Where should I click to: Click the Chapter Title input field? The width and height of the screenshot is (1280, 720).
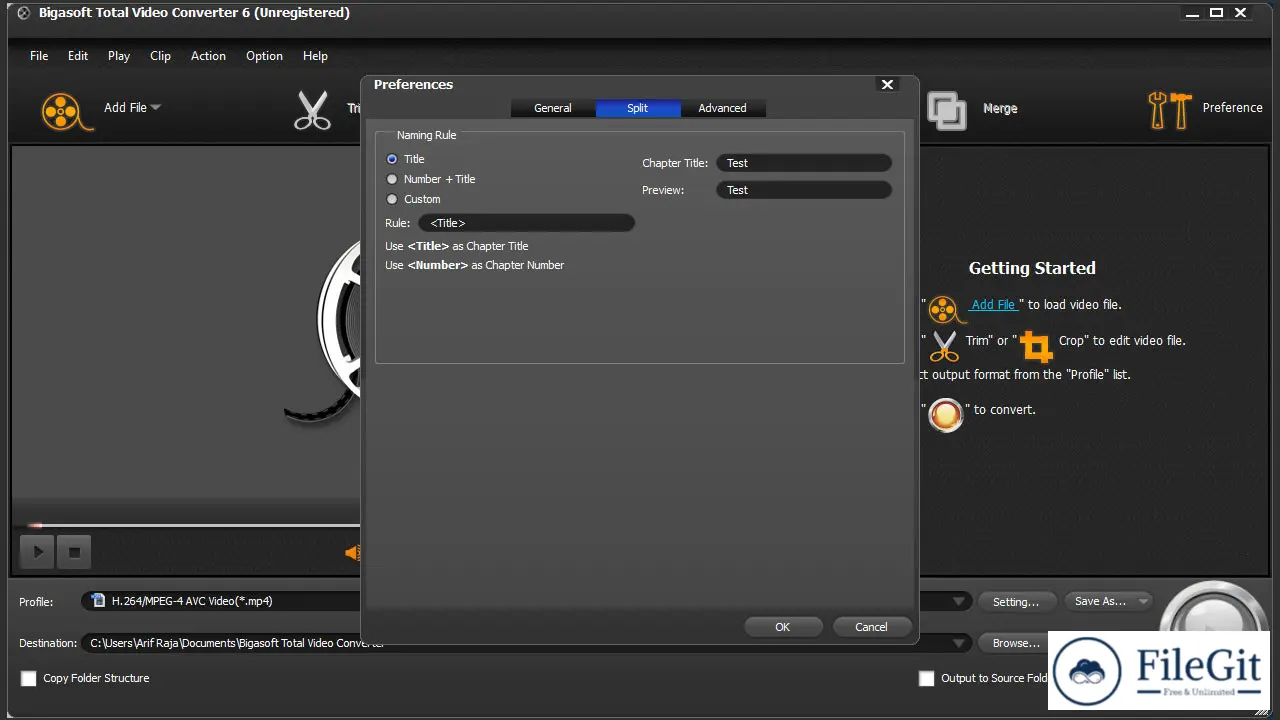coord(804,163)
